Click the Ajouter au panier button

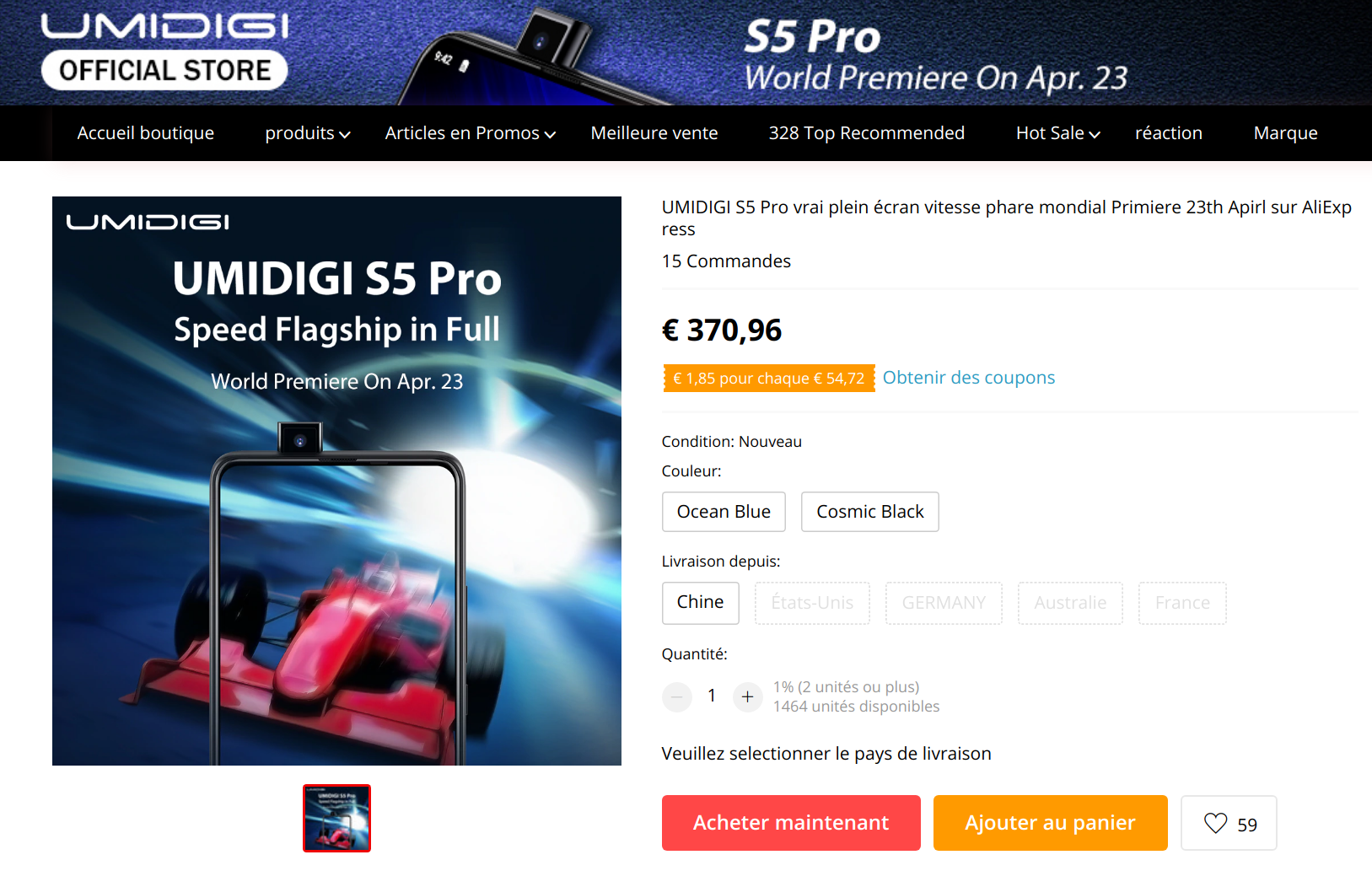pos(1050,823)
